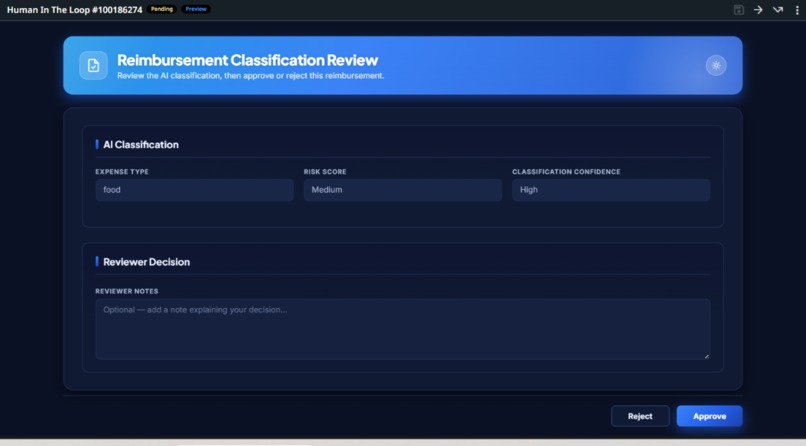Viewport: 806px width, 446px height.
Task: Open the three-dot more options menu
Action: (x=797, y=10)
